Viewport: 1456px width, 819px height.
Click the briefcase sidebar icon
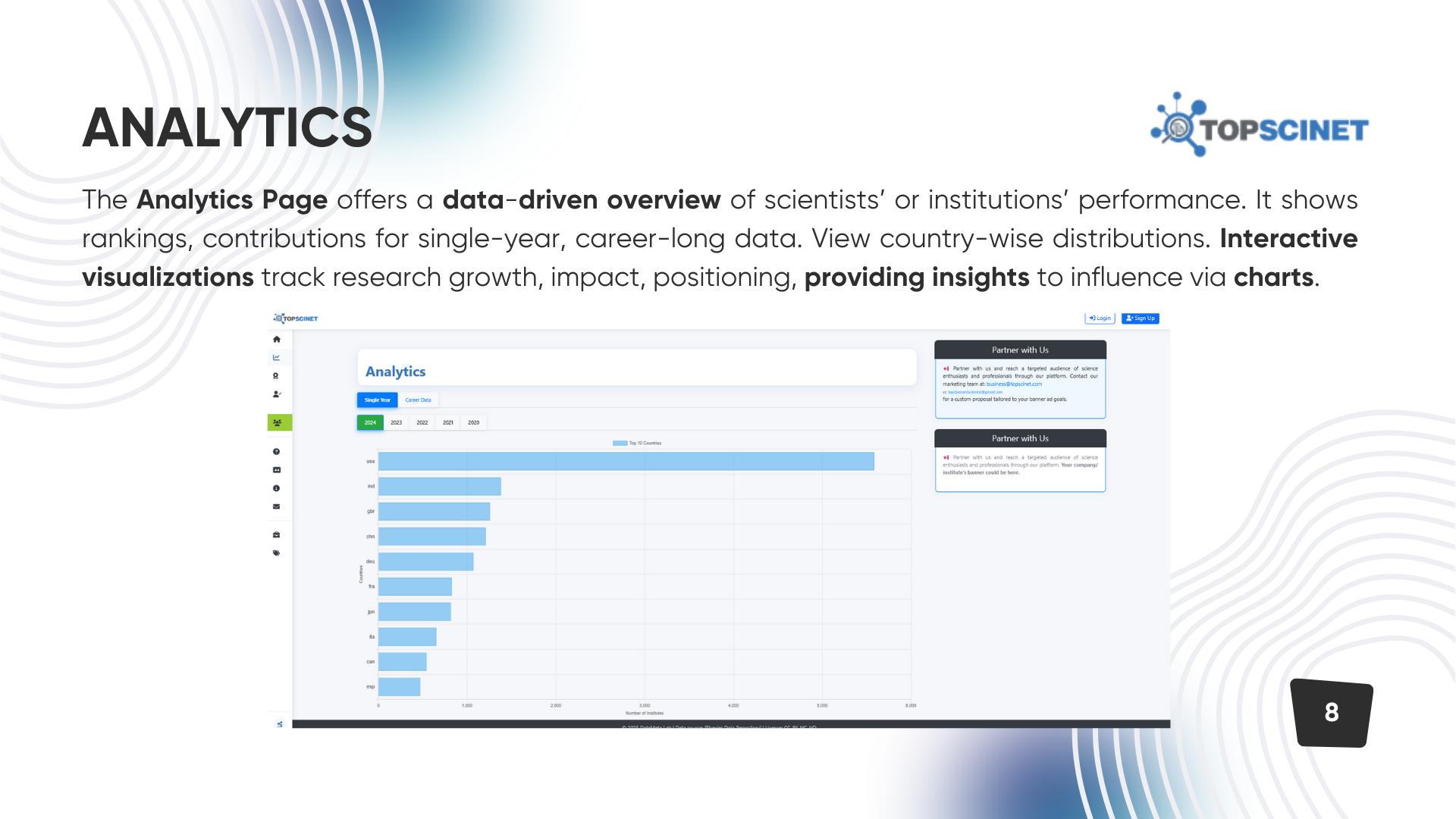(277, 535)
